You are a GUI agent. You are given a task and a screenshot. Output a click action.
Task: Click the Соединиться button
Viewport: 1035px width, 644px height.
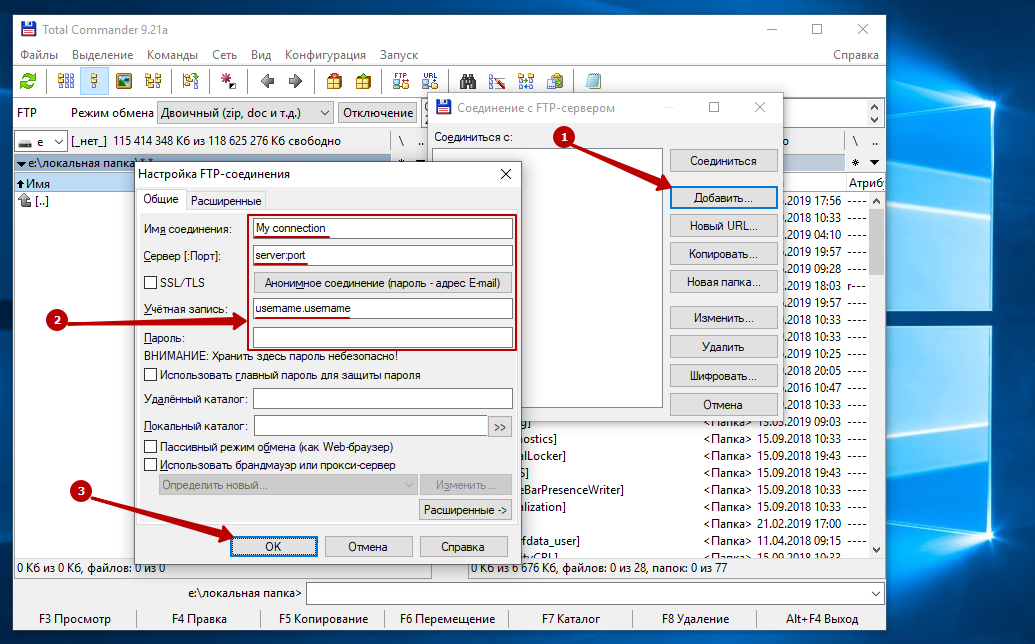723,161
